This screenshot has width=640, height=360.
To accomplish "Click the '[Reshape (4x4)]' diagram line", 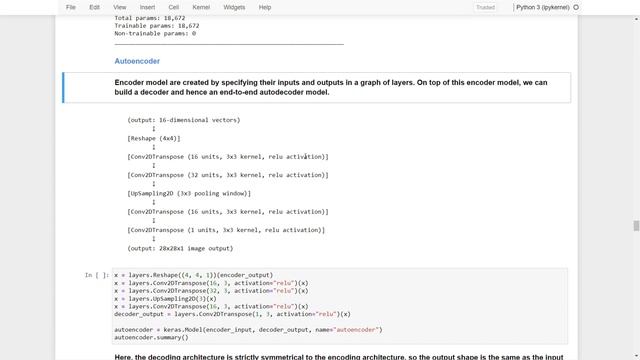I will (x=153, y=138).
